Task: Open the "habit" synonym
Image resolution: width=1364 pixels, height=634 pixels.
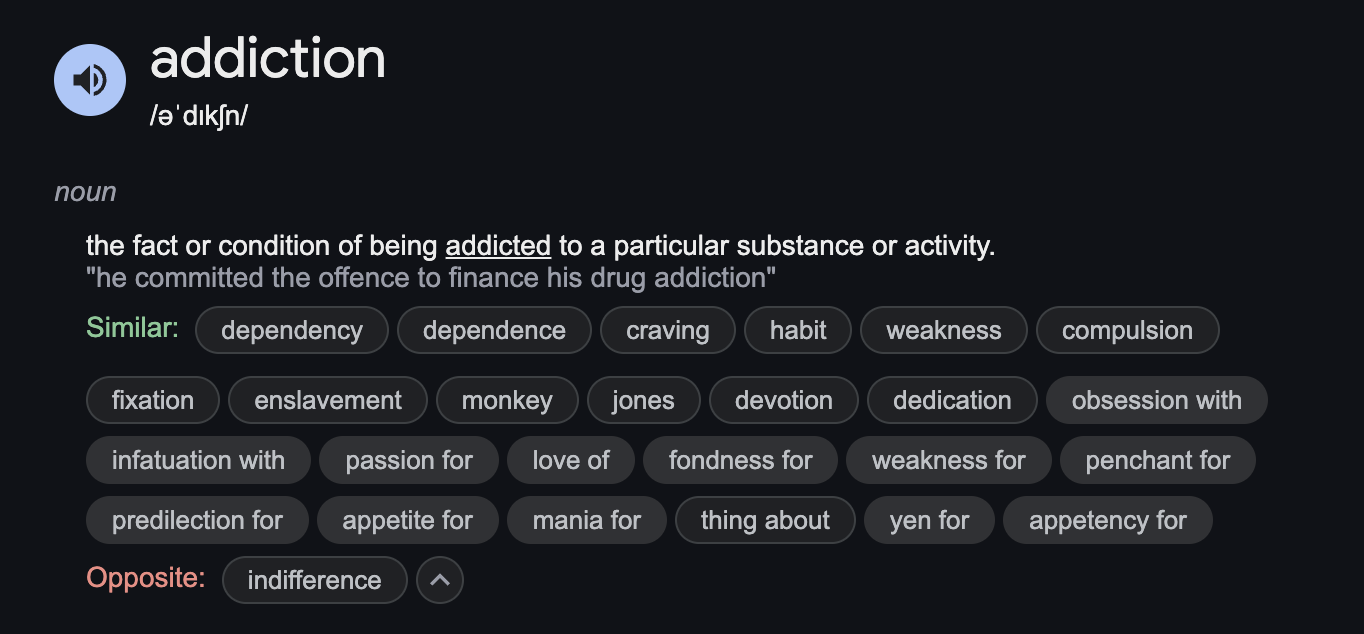Action: click(x=798, y=330)
